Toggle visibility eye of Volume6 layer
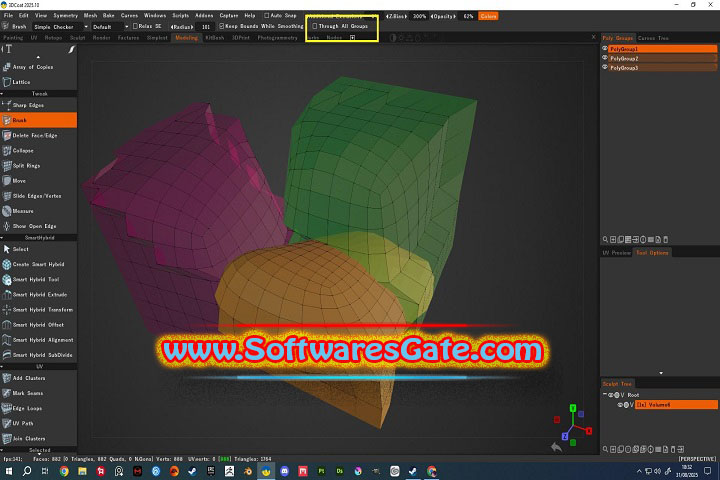Viewport: 720px width, 480px height. pos(620,405)
